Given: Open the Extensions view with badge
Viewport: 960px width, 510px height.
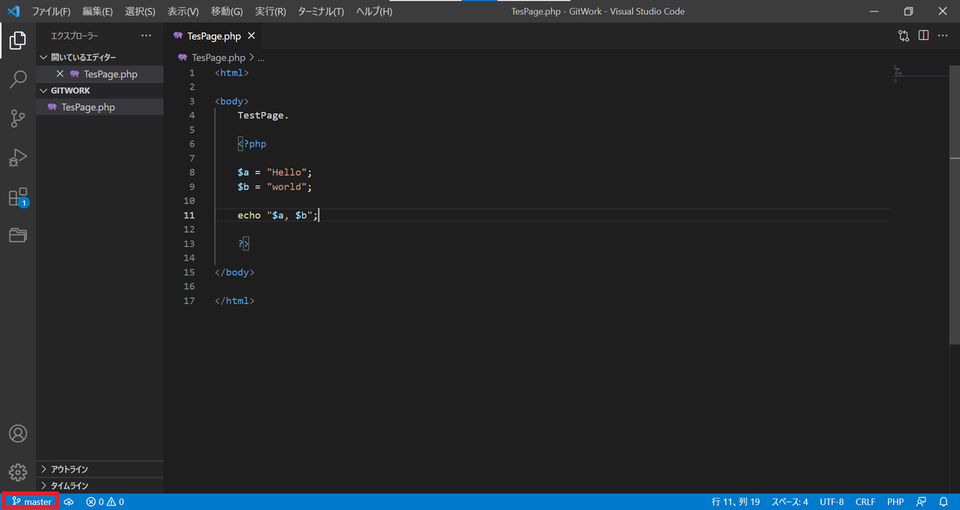Looking at the screenshot, I should tap(18, 197).
